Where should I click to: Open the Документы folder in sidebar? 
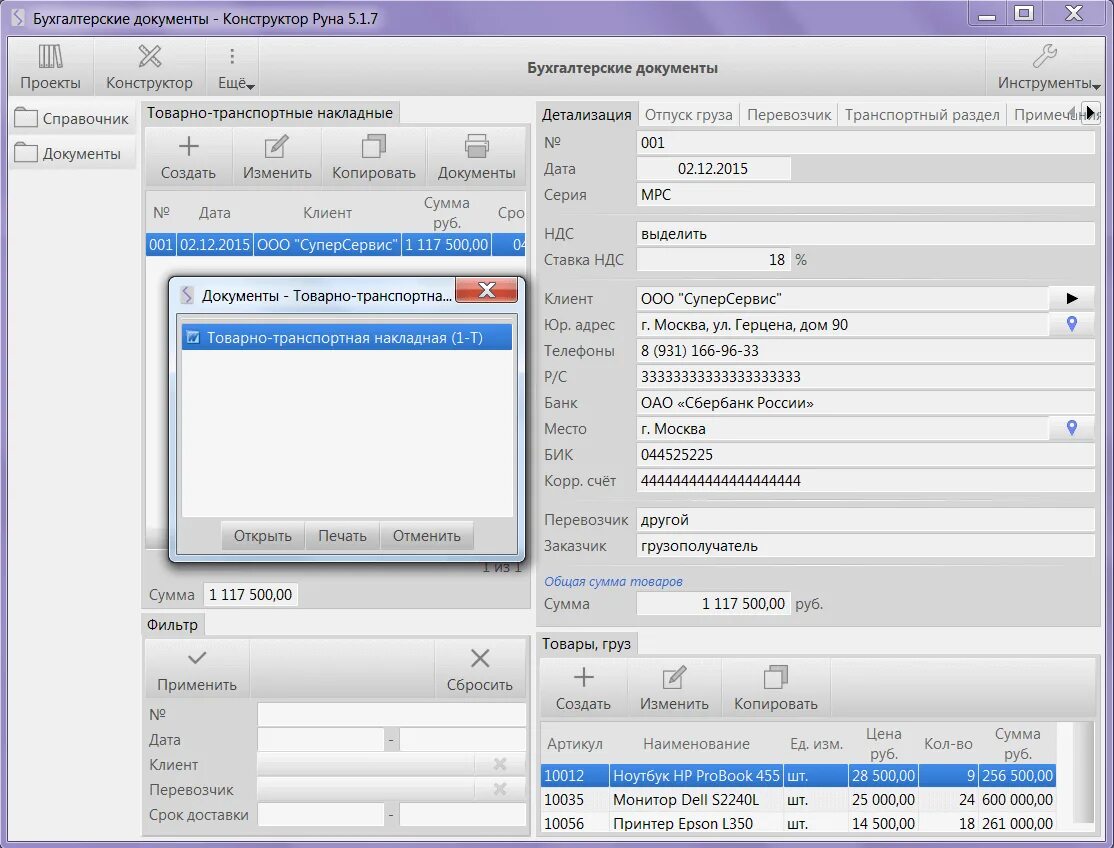pos(72,153)
